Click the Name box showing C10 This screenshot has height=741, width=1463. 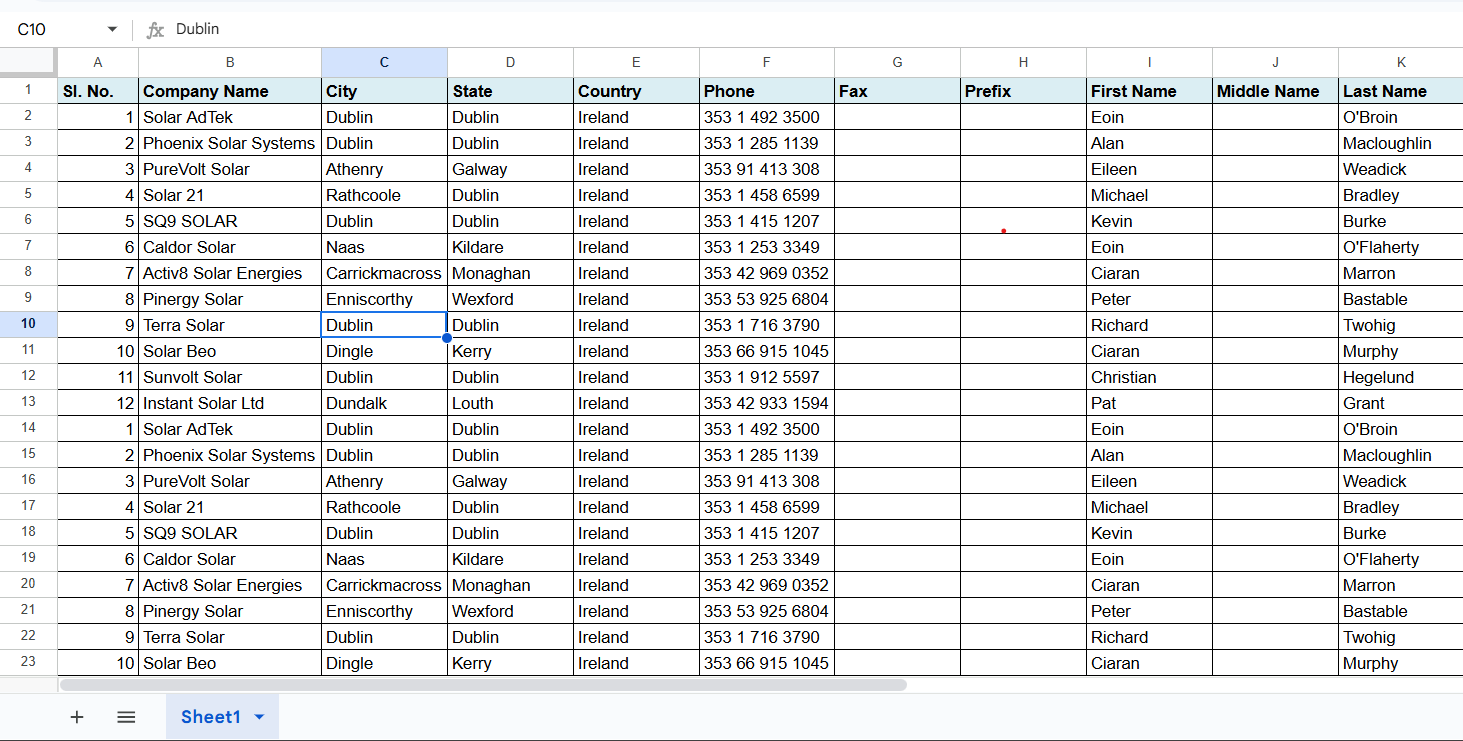point(55,30)
